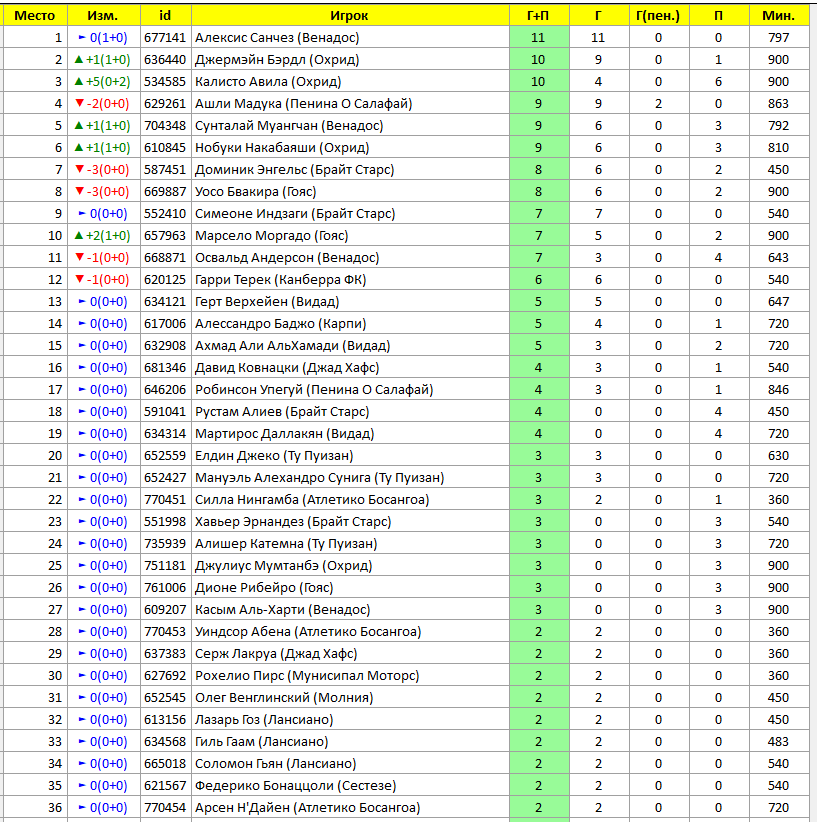Click Соломон Гьян (Лансиано) cell
The image size is (817, 822).
coord(350,764)
